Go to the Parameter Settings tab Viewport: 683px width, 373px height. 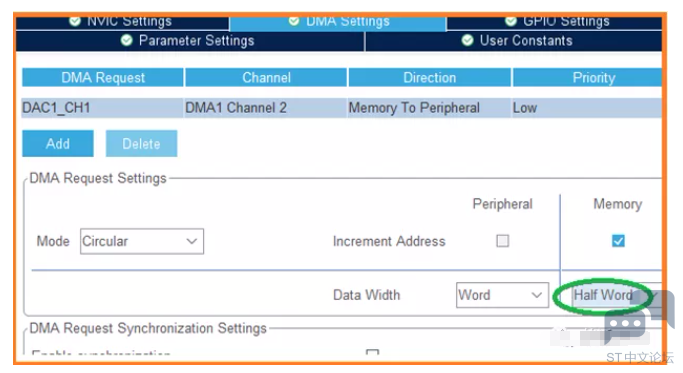pos(190,41)
